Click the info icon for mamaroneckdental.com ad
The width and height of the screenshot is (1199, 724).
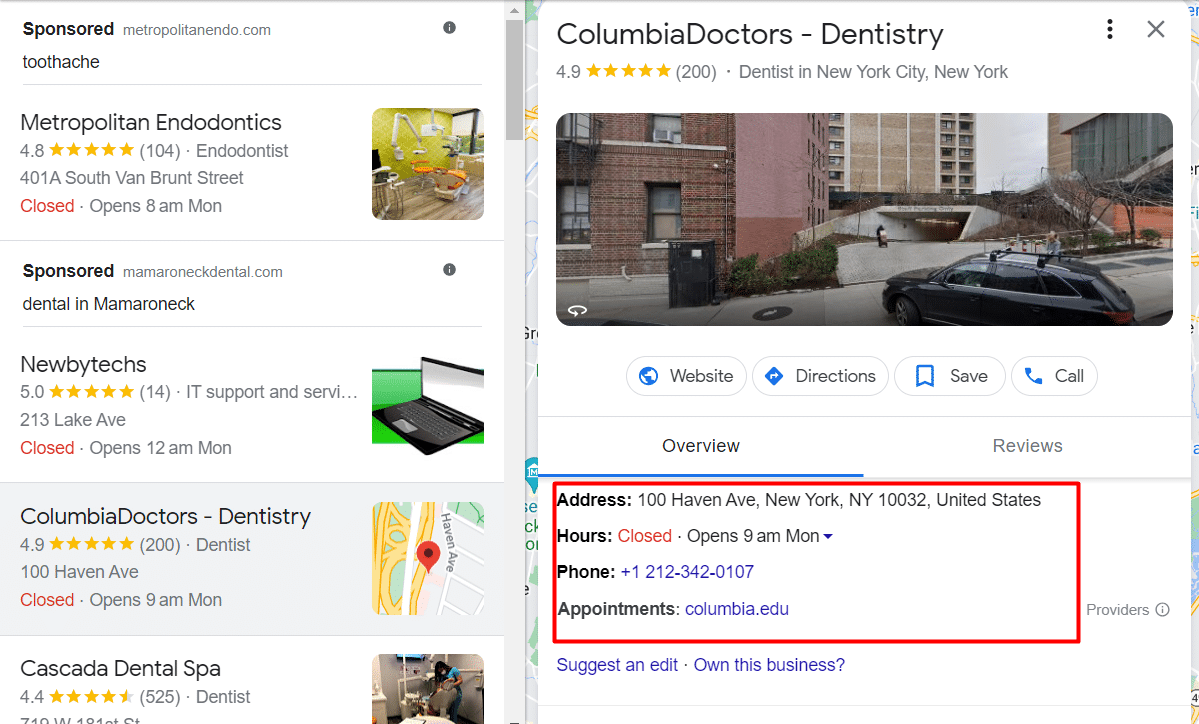tap(450, 269)
